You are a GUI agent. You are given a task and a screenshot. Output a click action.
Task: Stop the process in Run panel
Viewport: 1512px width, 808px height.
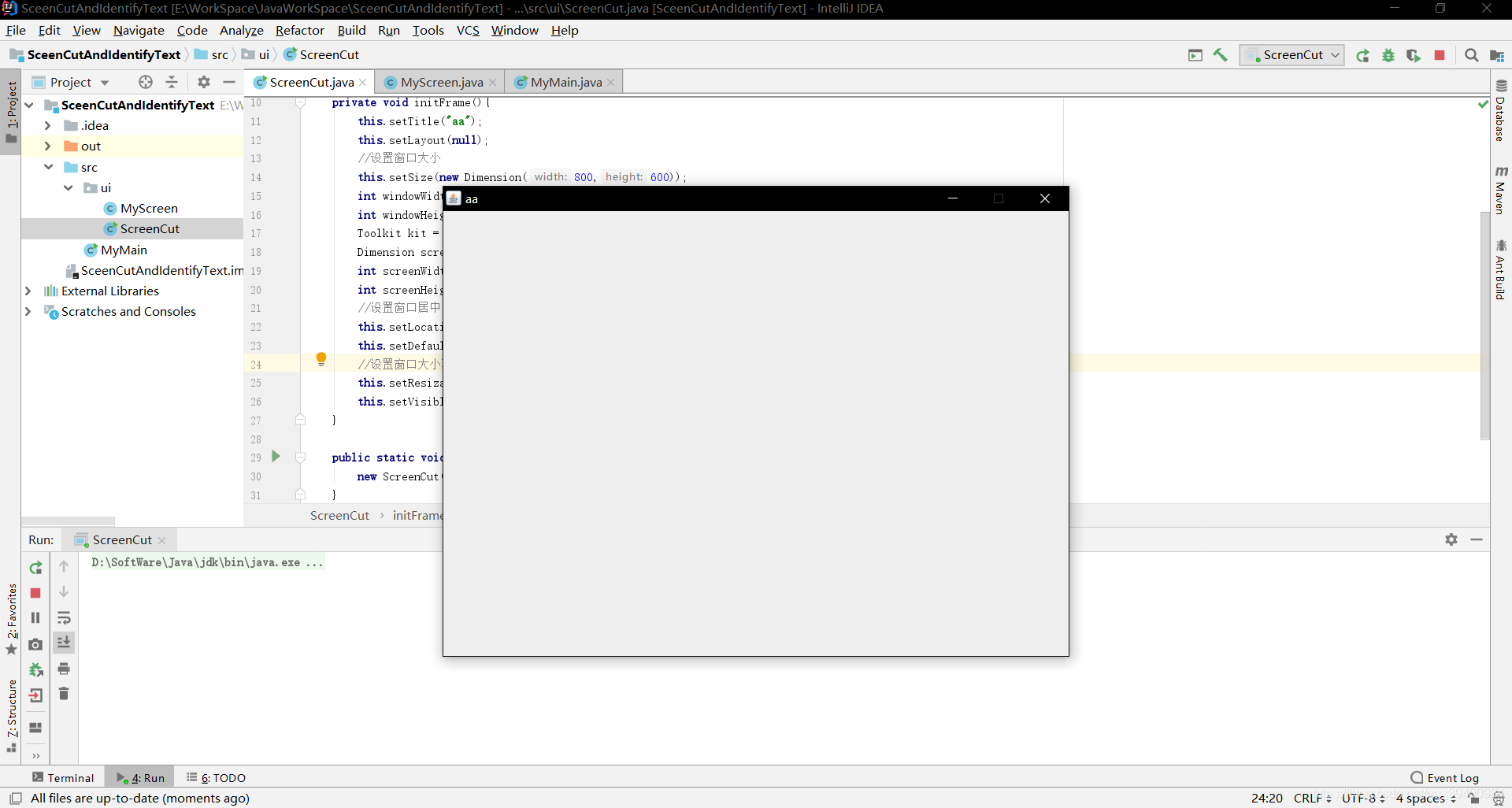tap(35, 593)
